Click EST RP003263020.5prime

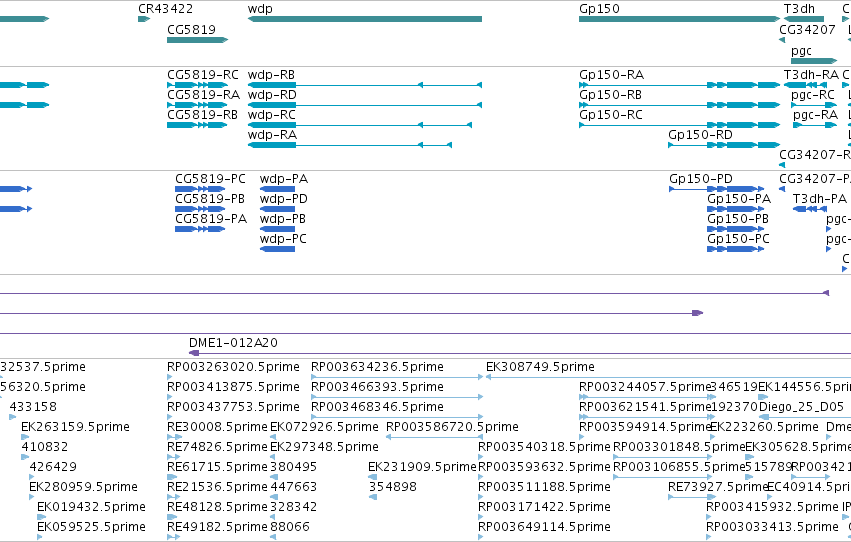[x=233, y=367]
